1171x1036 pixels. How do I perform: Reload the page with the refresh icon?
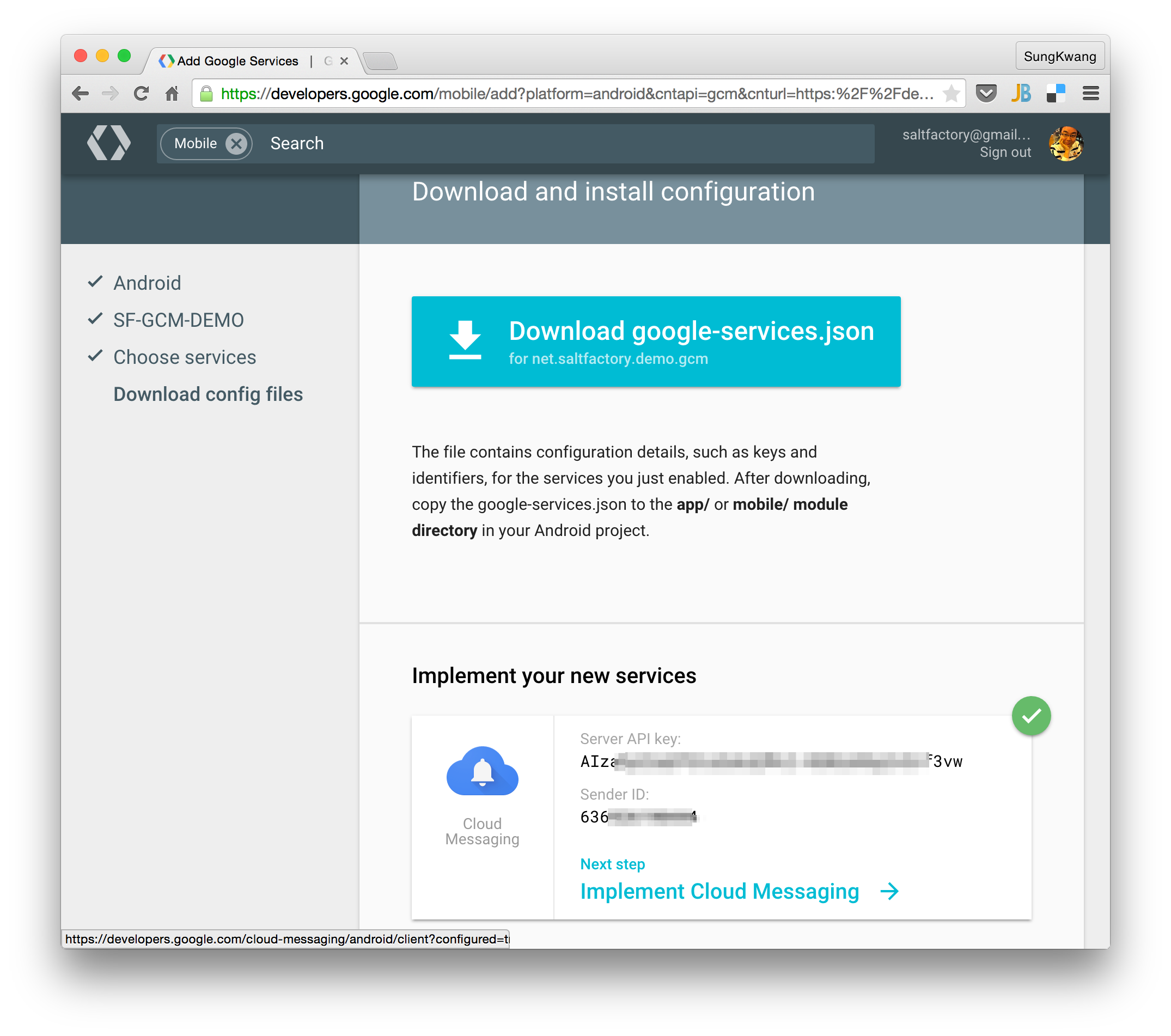141,93
